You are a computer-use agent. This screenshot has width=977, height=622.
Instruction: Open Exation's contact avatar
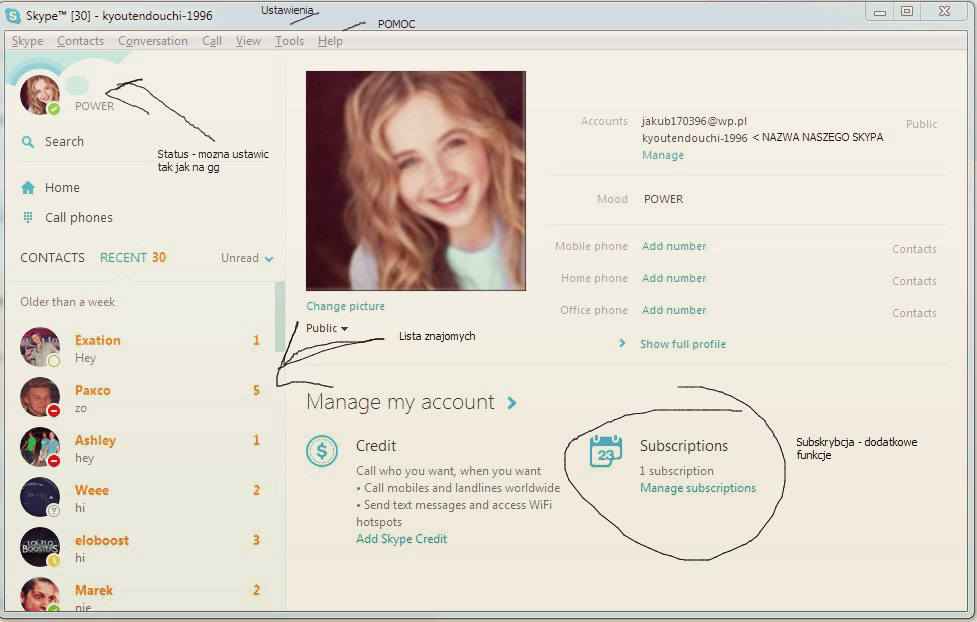tap(40, 347)
